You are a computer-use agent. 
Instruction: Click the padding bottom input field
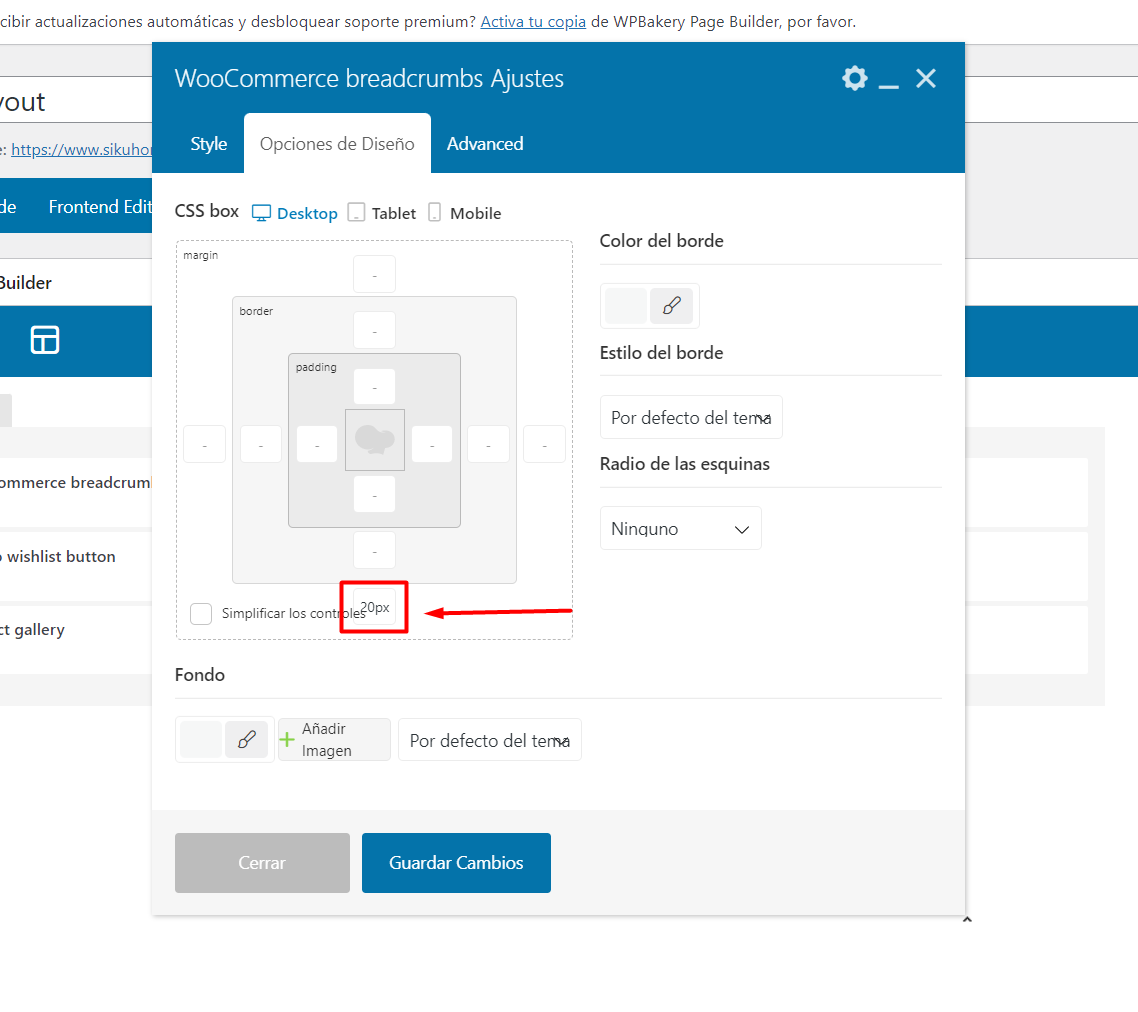coord(374,494)
